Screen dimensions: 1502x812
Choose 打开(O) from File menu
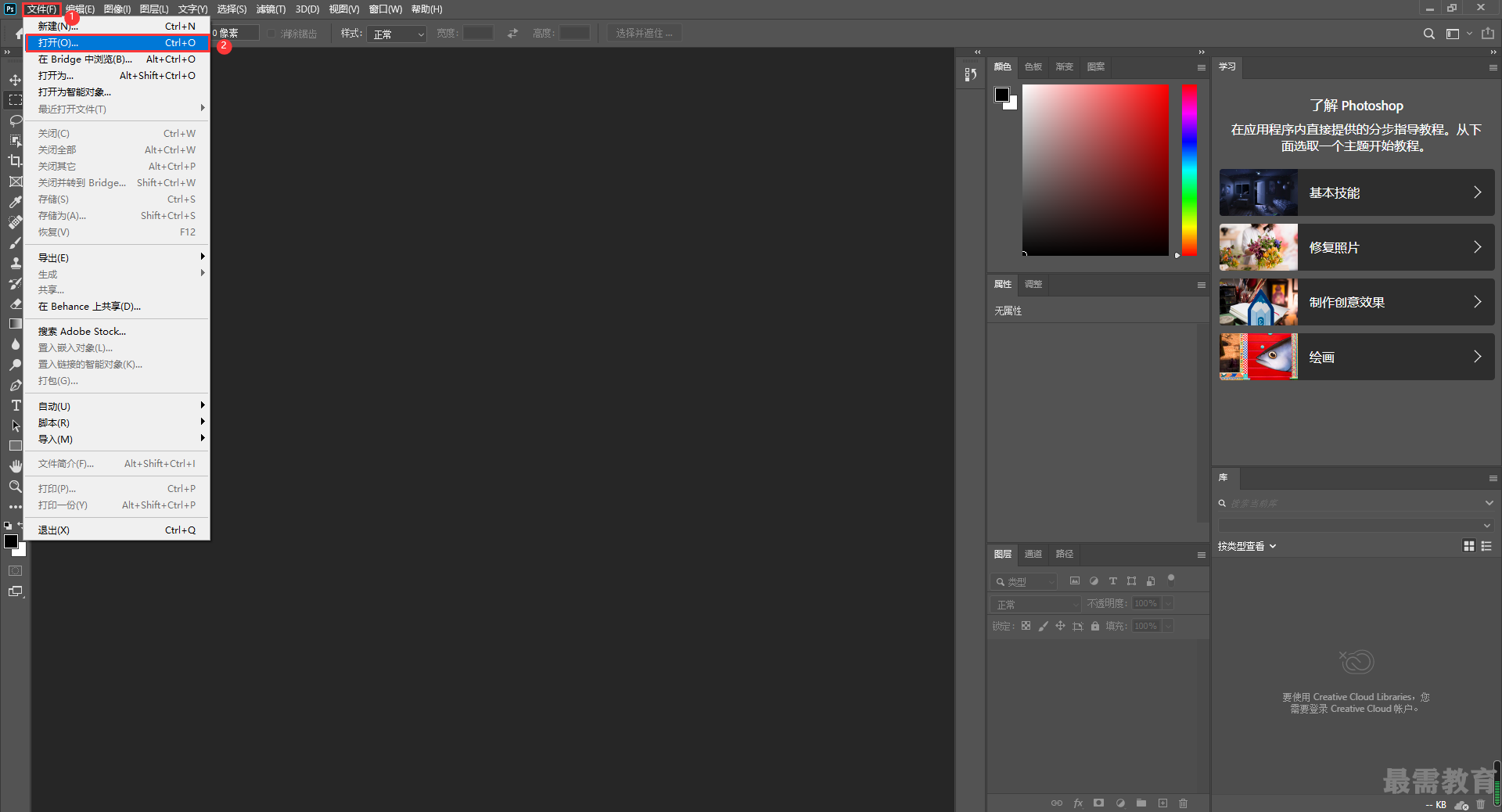point(117,42)
